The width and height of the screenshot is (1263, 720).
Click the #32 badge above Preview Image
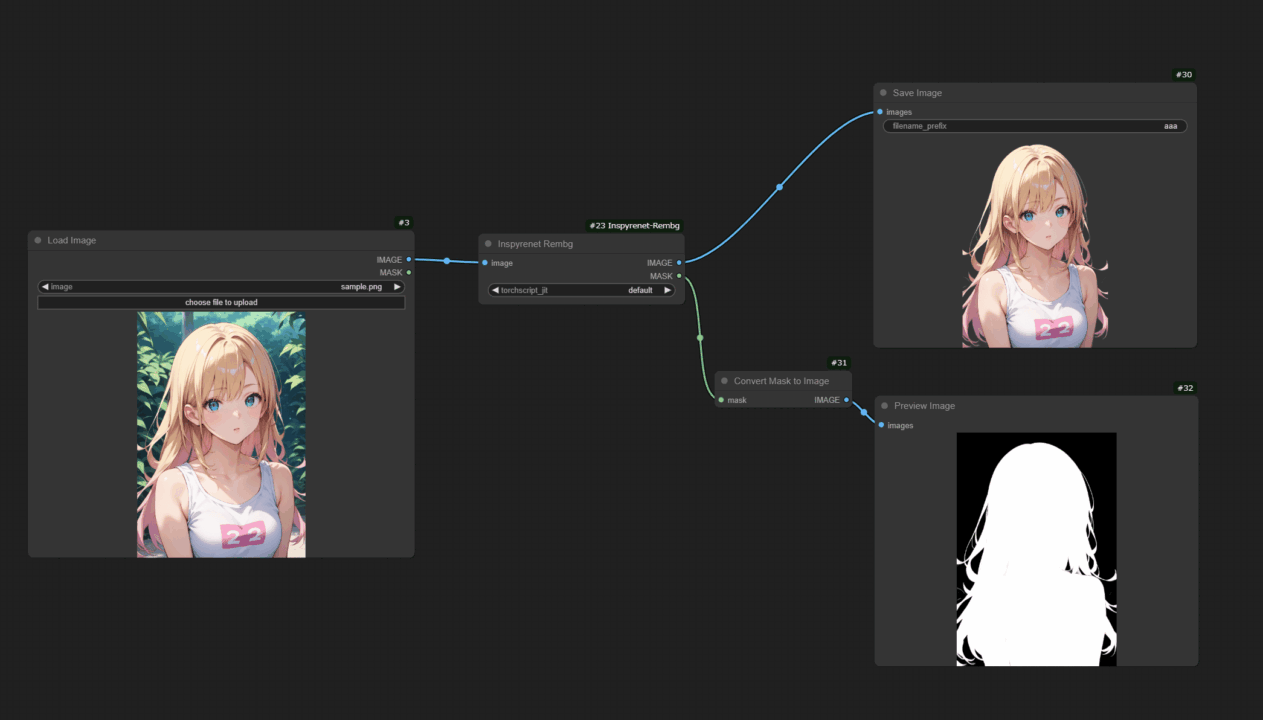(x=1184, y=388)
